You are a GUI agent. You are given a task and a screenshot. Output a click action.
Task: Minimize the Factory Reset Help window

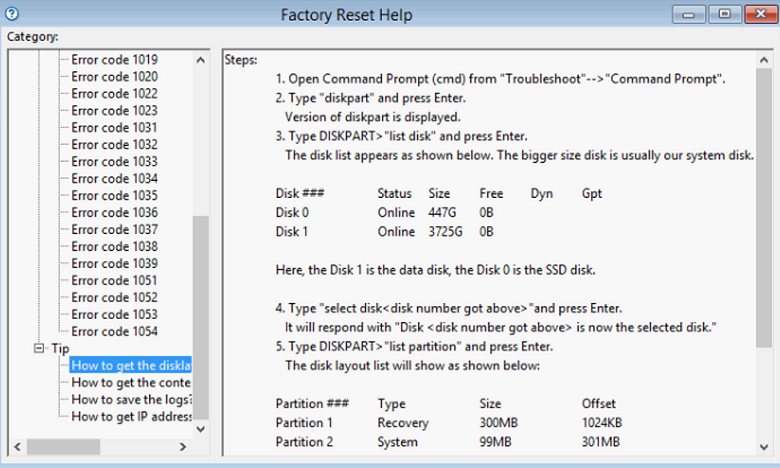688,14
